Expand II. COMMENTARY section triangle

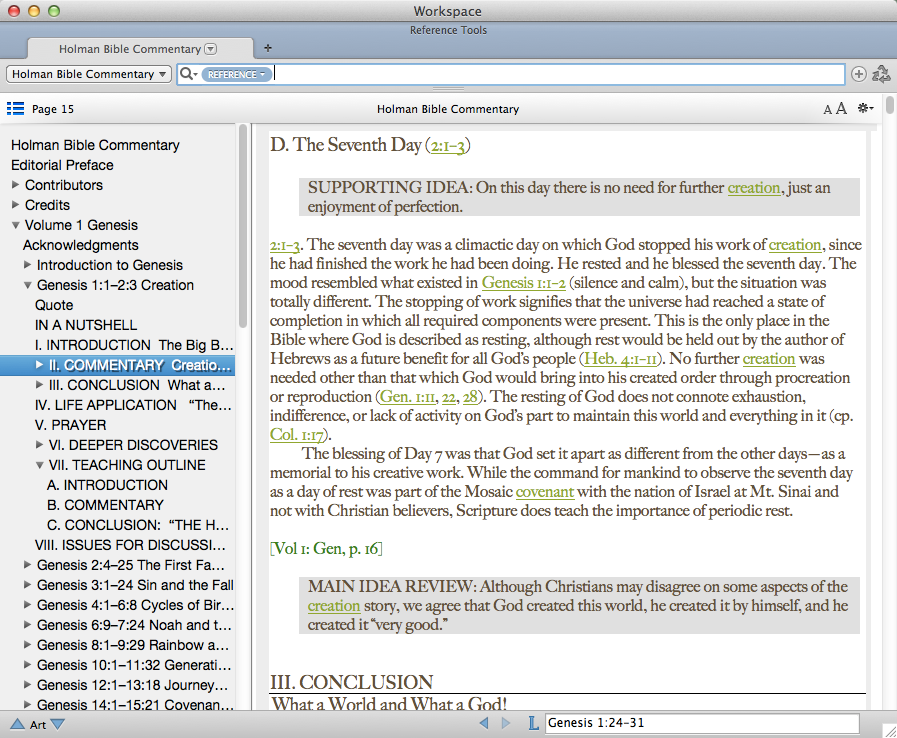[39, 364]
